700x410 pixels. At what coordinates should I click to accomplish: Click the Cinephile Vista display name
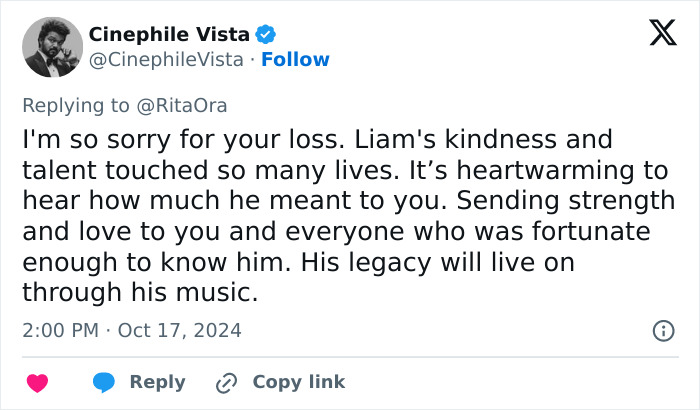(169, 35)
